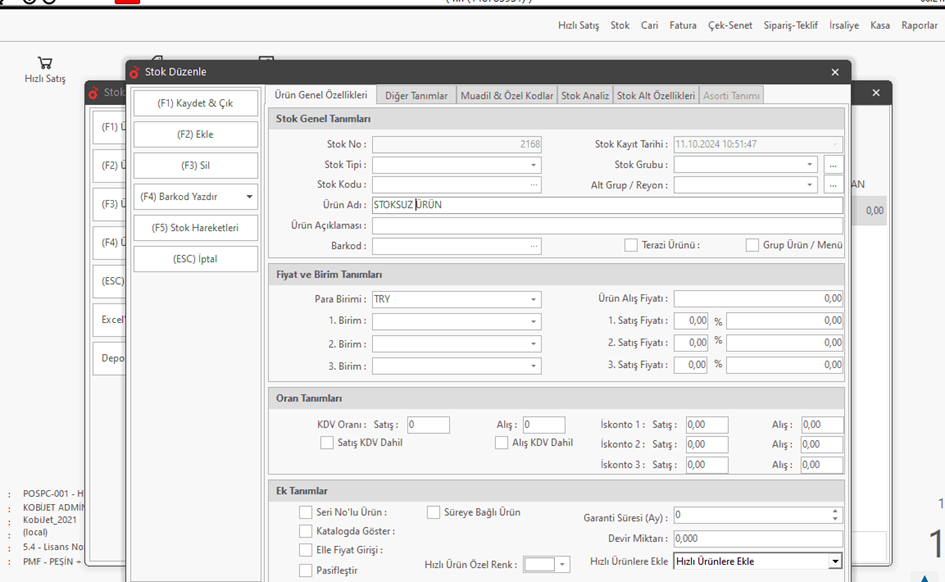Focus the Ürün Adı field

607,205
